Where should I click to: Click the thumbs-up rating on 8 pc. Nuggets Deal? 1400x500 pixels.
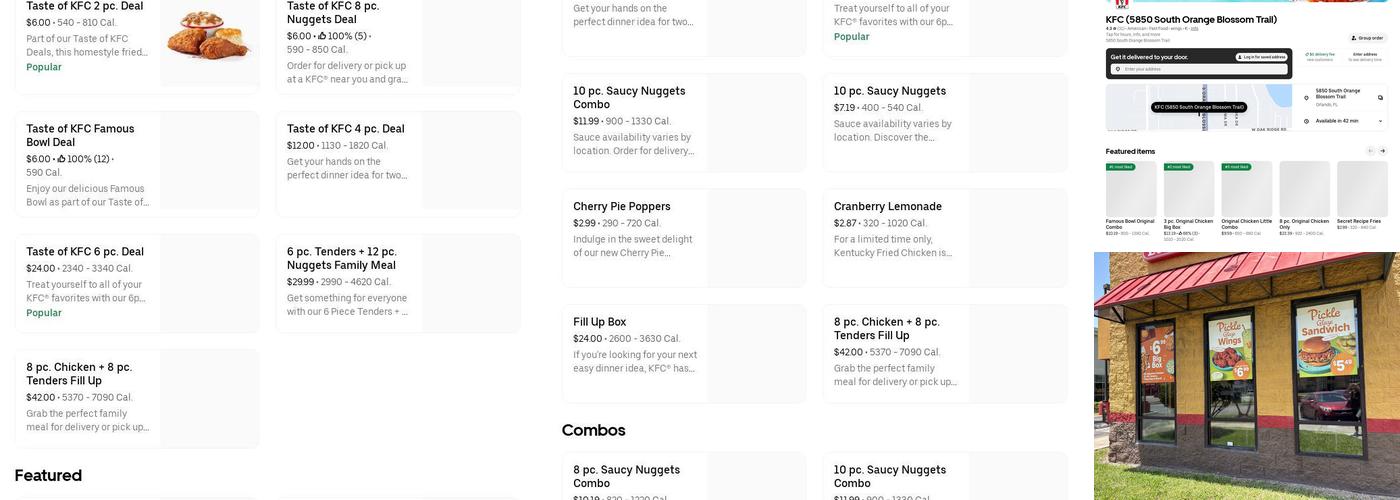pyautogui.click(x=322, y=37)
